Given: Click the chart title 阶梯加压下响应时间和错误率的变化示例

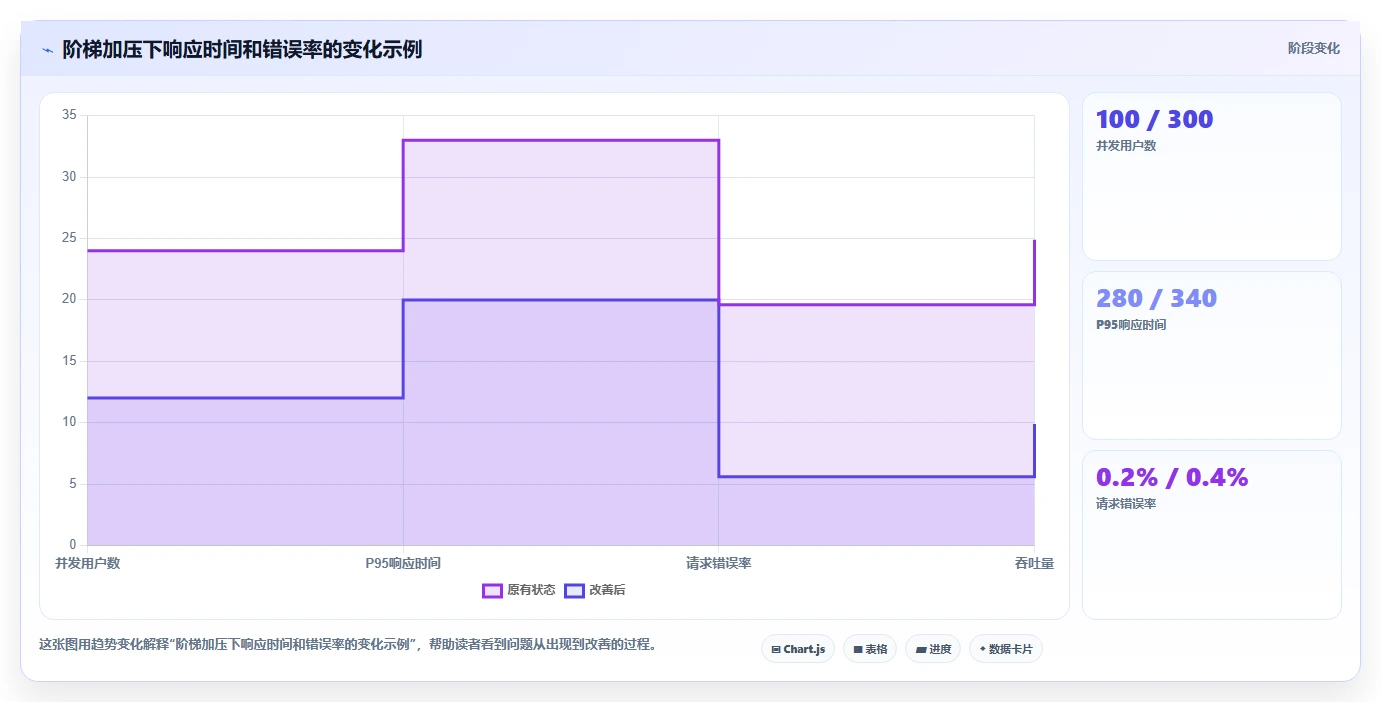Looking at the screenshot, I should click(x=242, y=49).
